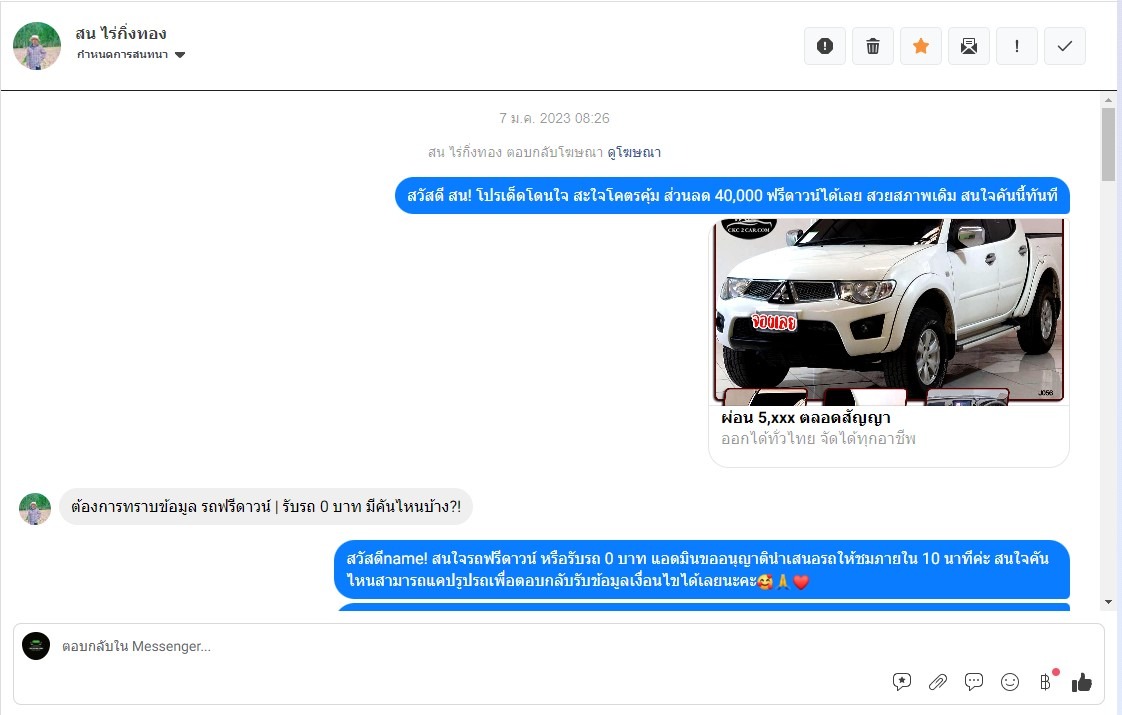
Task: Click the chat scrollbar down arrow
Action: (x=1108, y=601)
